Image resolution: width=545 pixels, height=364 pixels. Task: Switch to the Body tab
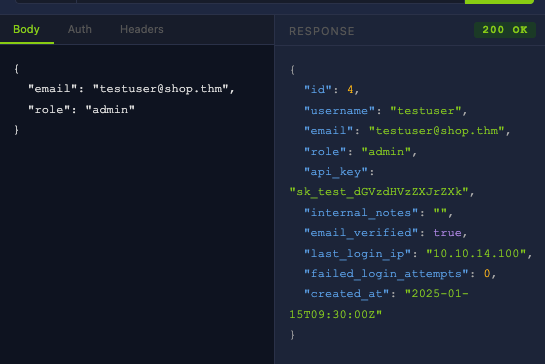click(26, 29)
